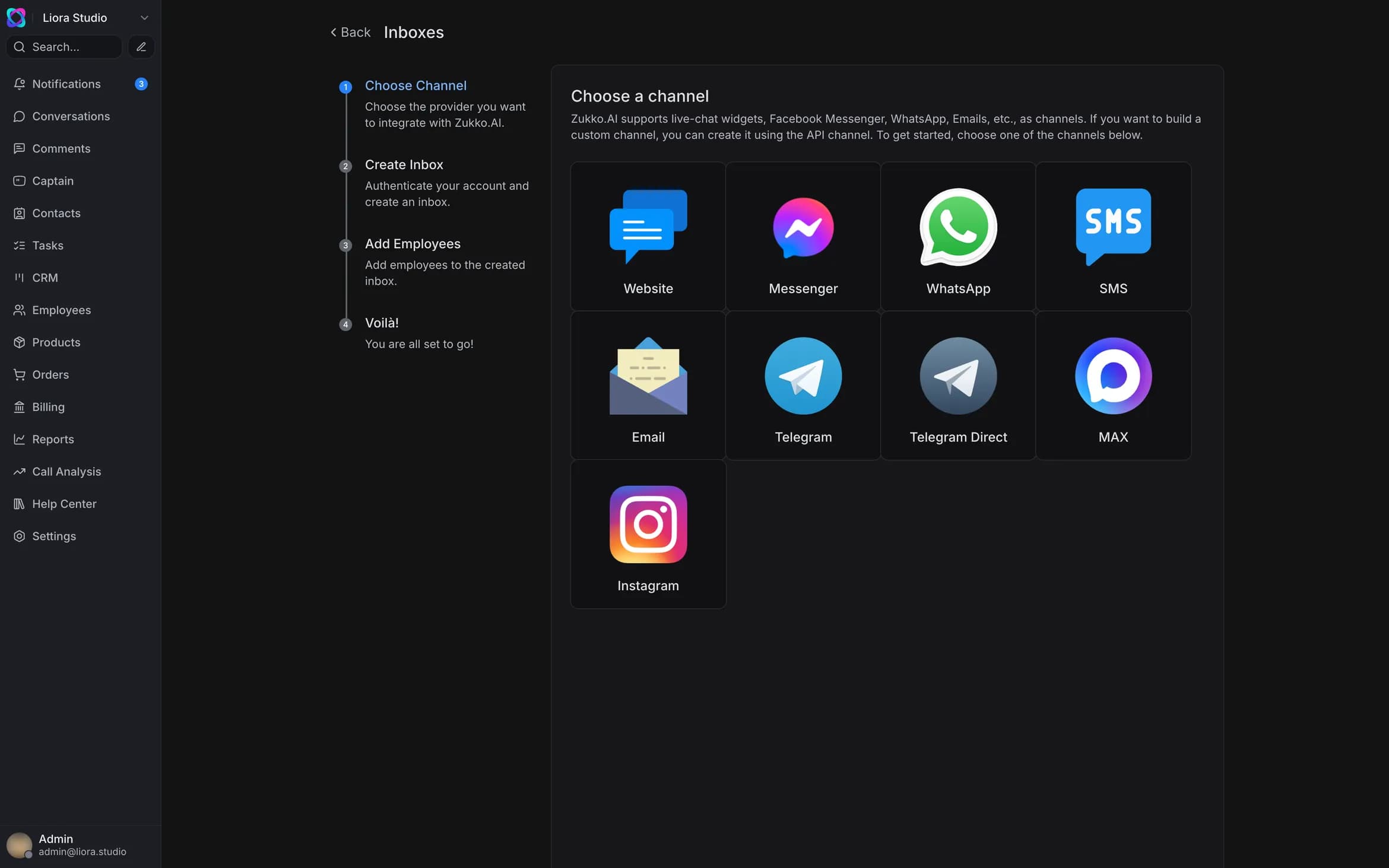This screenshot has width=1389, height=868.
Task: Click the Back chevron arrow
Action: 334,32
